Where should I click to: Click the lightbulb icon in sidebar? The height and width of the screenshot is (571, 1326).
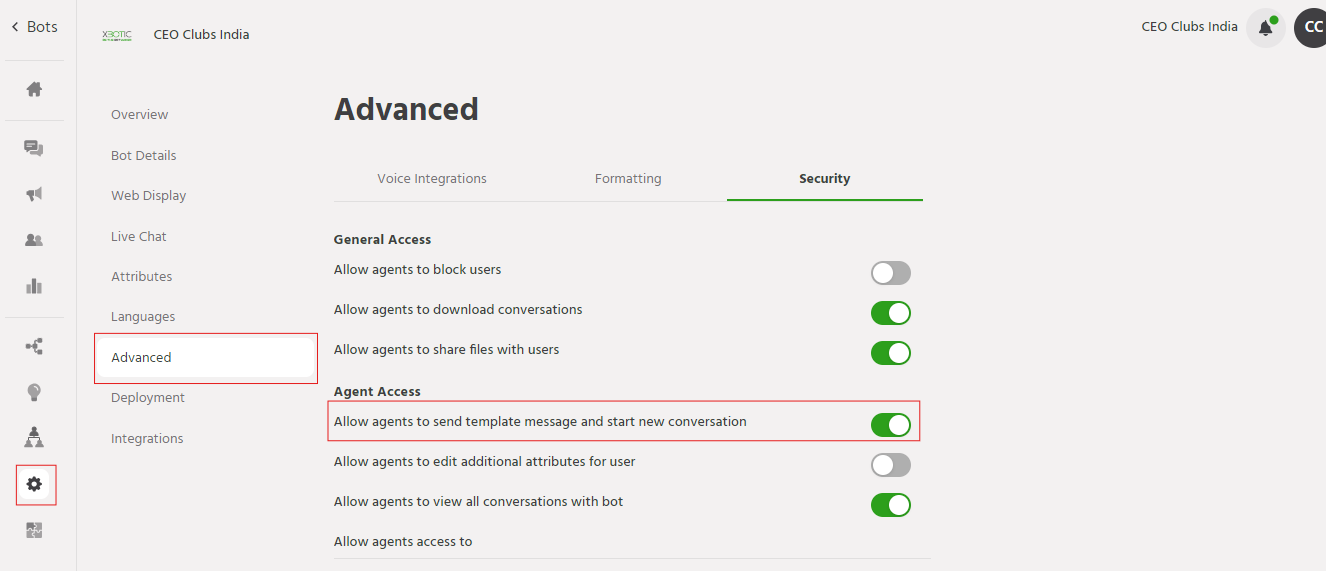34,392
